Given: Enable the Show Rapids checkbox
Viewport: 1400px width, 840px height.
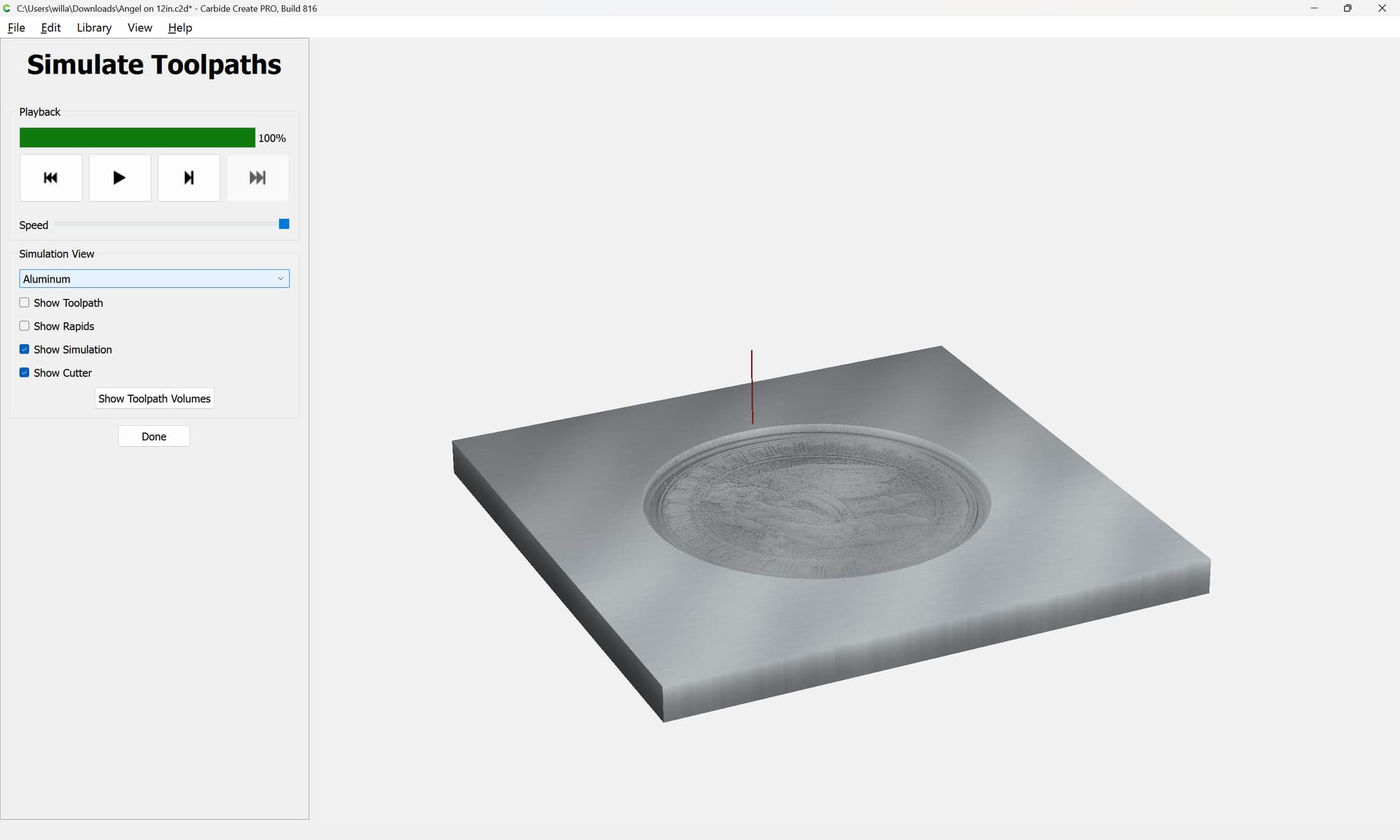Looking at the screenshot, I should [x=24, y=326].
